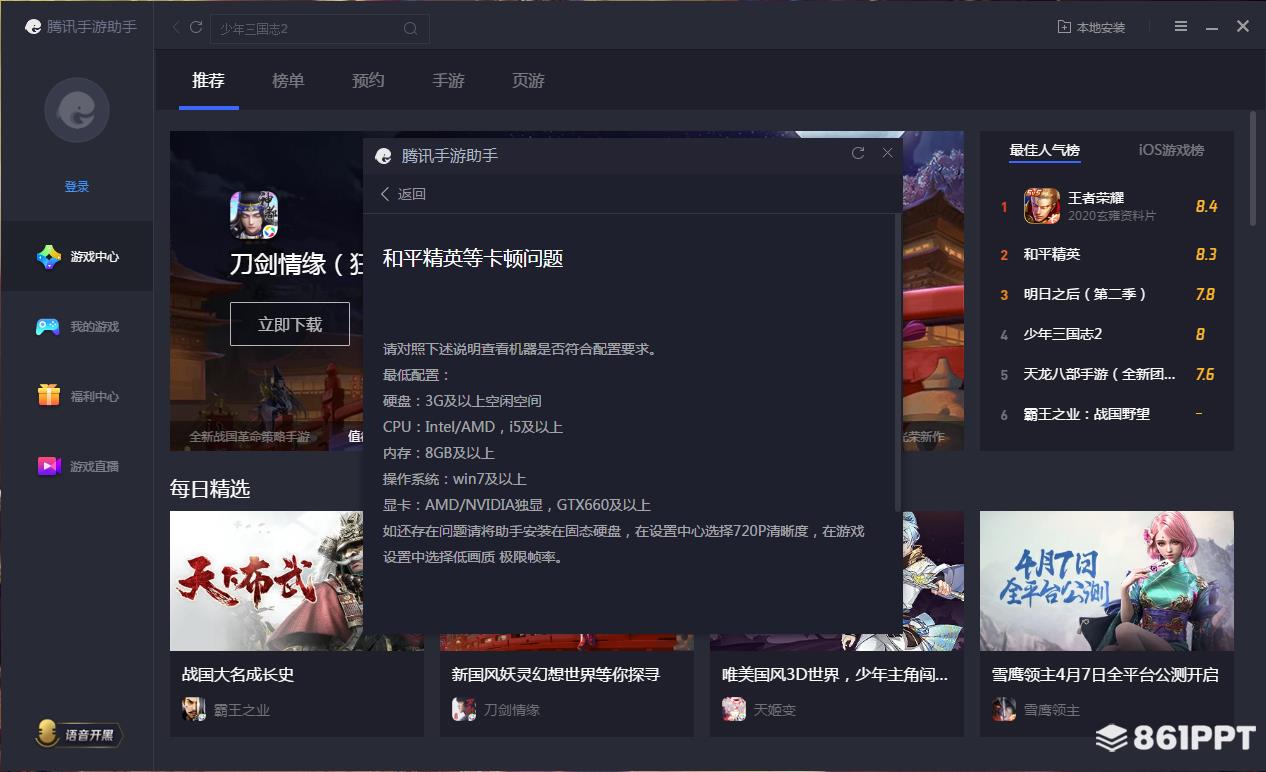Click the Tencent logo in the title bar
Screen dimensions: 1266x772
pyautogui.click(x=33, y=27)
